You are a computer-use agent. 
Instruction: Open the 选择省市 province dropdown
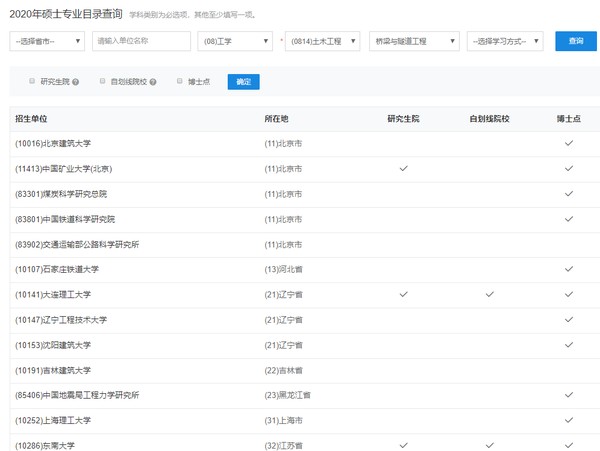[47, 41]
